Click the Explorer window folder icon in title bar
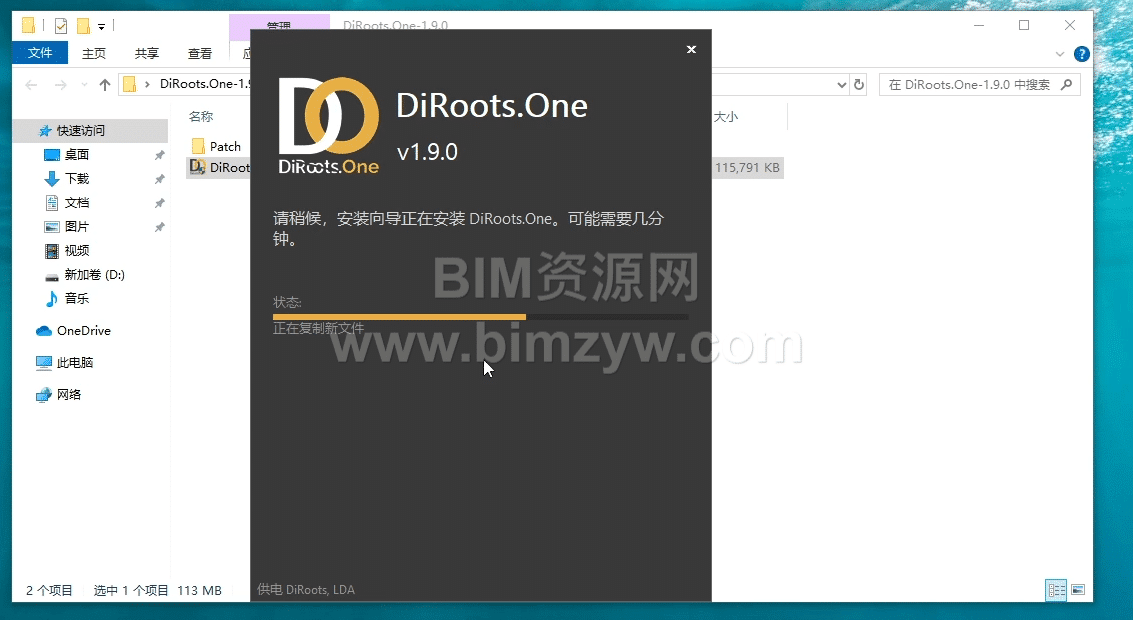This screenshot has width=1133, height=620. [28, 26]
